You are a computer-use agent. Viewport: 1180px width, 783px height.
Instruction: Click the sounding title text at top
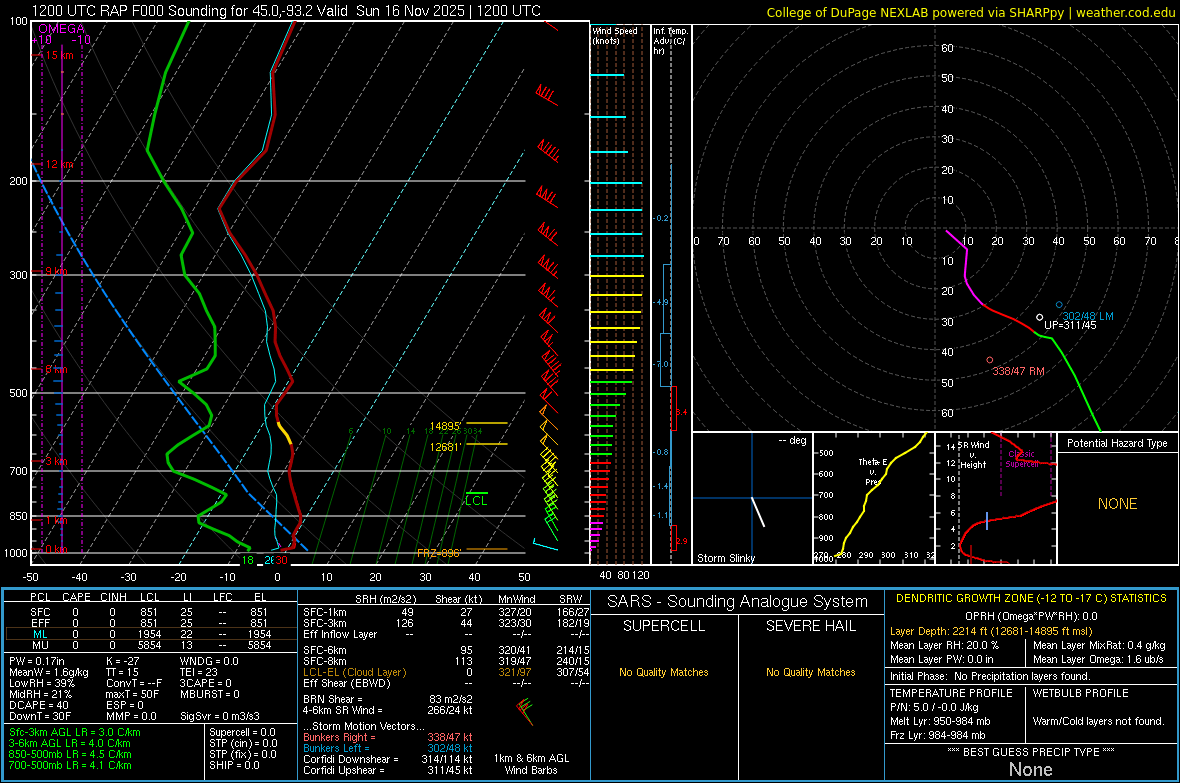tap(286, 11)
